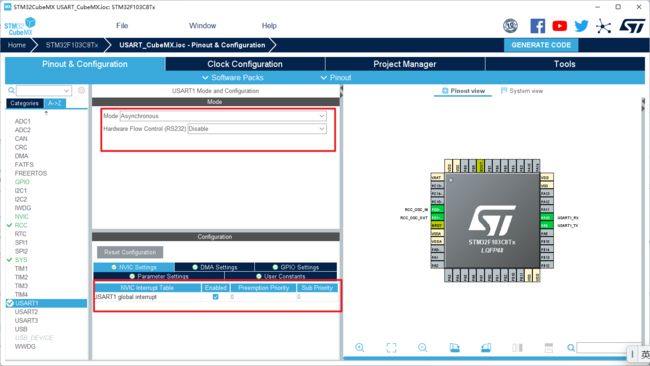The image size is (650, 366).
Task: Collapse the list using the small up arrow
Action: [46, 113]
